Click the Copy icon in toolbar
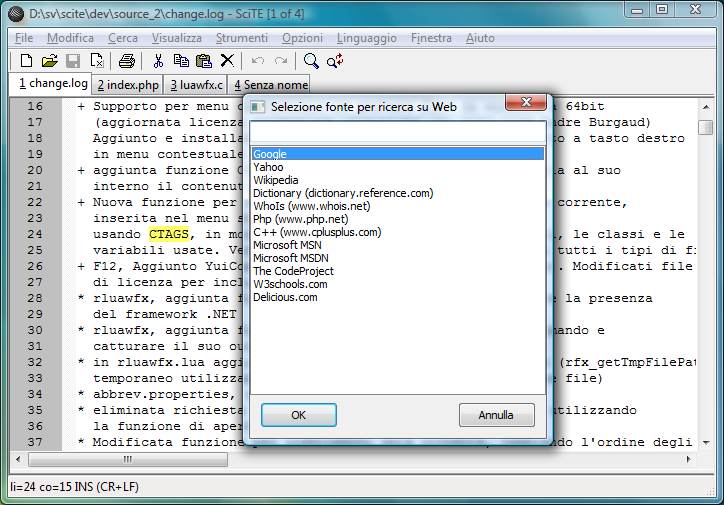The width and height of the screenshot is (724, 505). tap(181, 61)
